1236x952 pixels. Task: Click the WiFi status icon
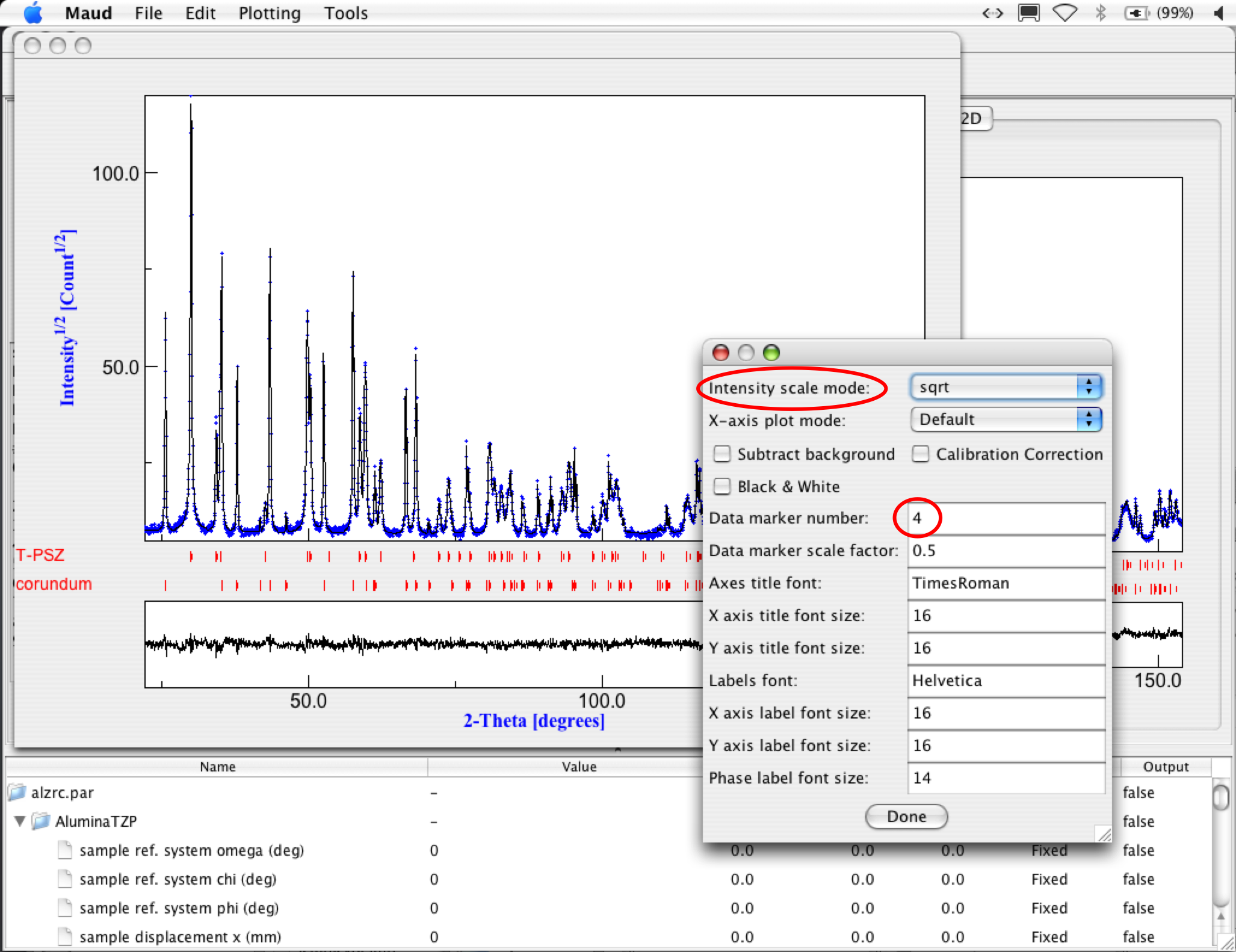pos(1065,13)
